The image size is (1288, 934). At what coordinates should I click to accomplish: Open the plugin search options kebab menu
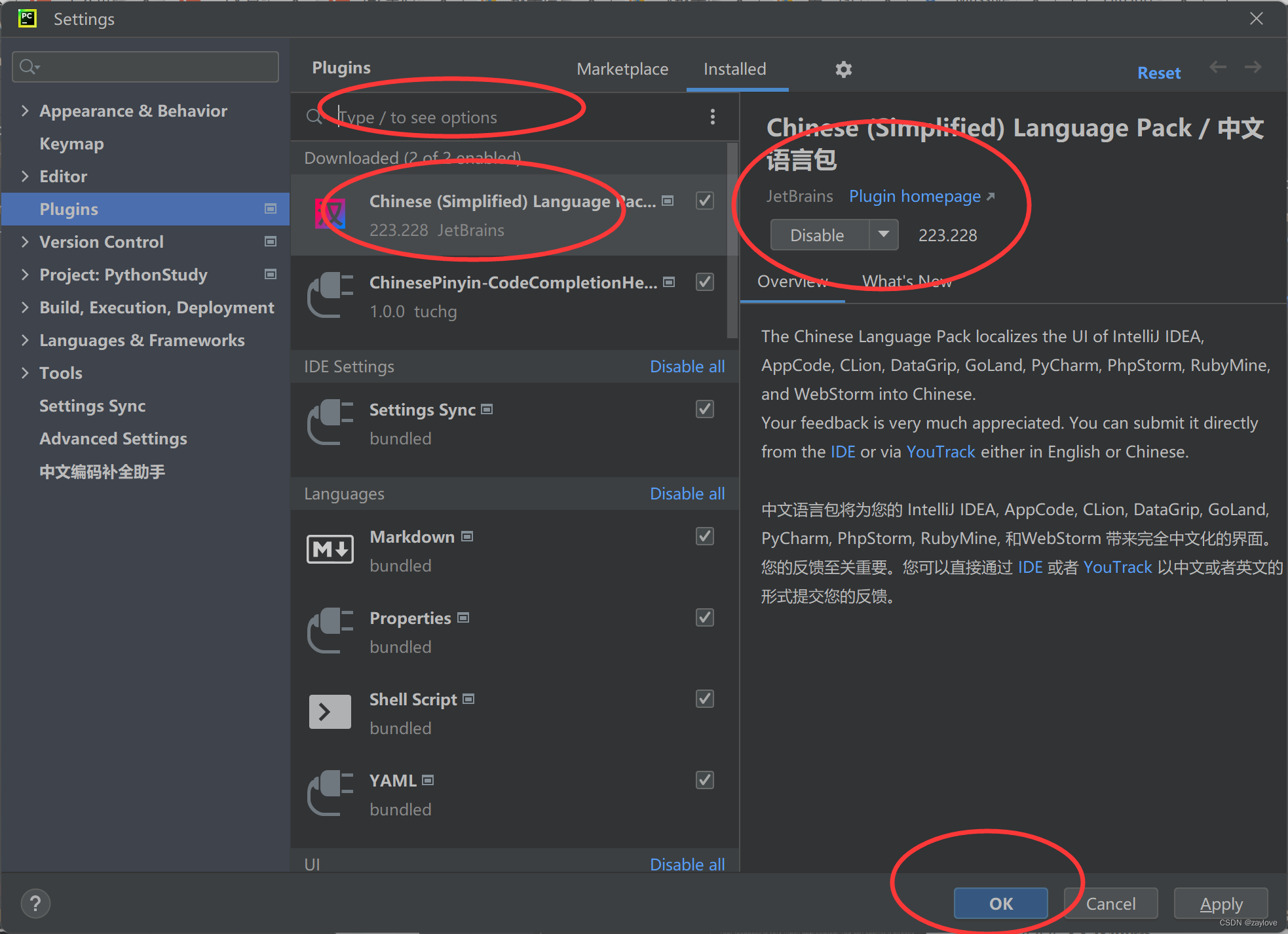(712, 117)
